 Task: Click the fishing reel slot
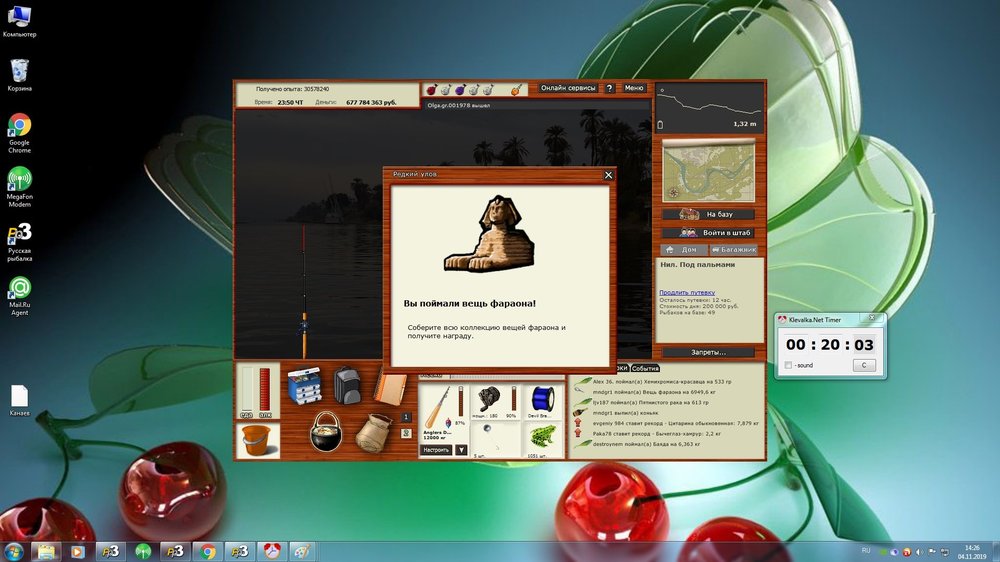[489, 400]
